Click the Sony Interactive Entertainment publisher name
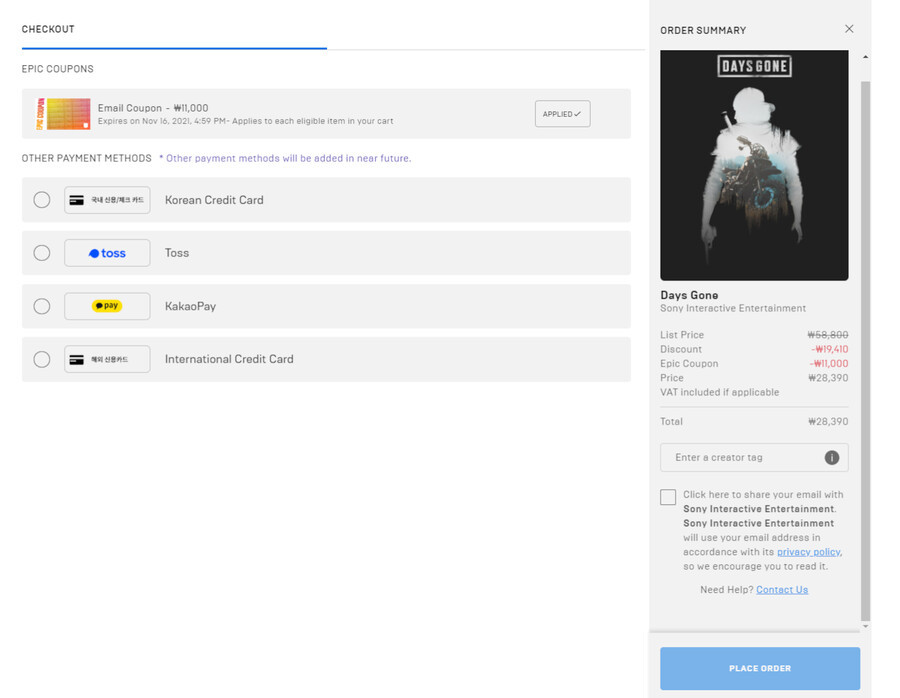This screenshot has width=900, height=698. (733, 308)
